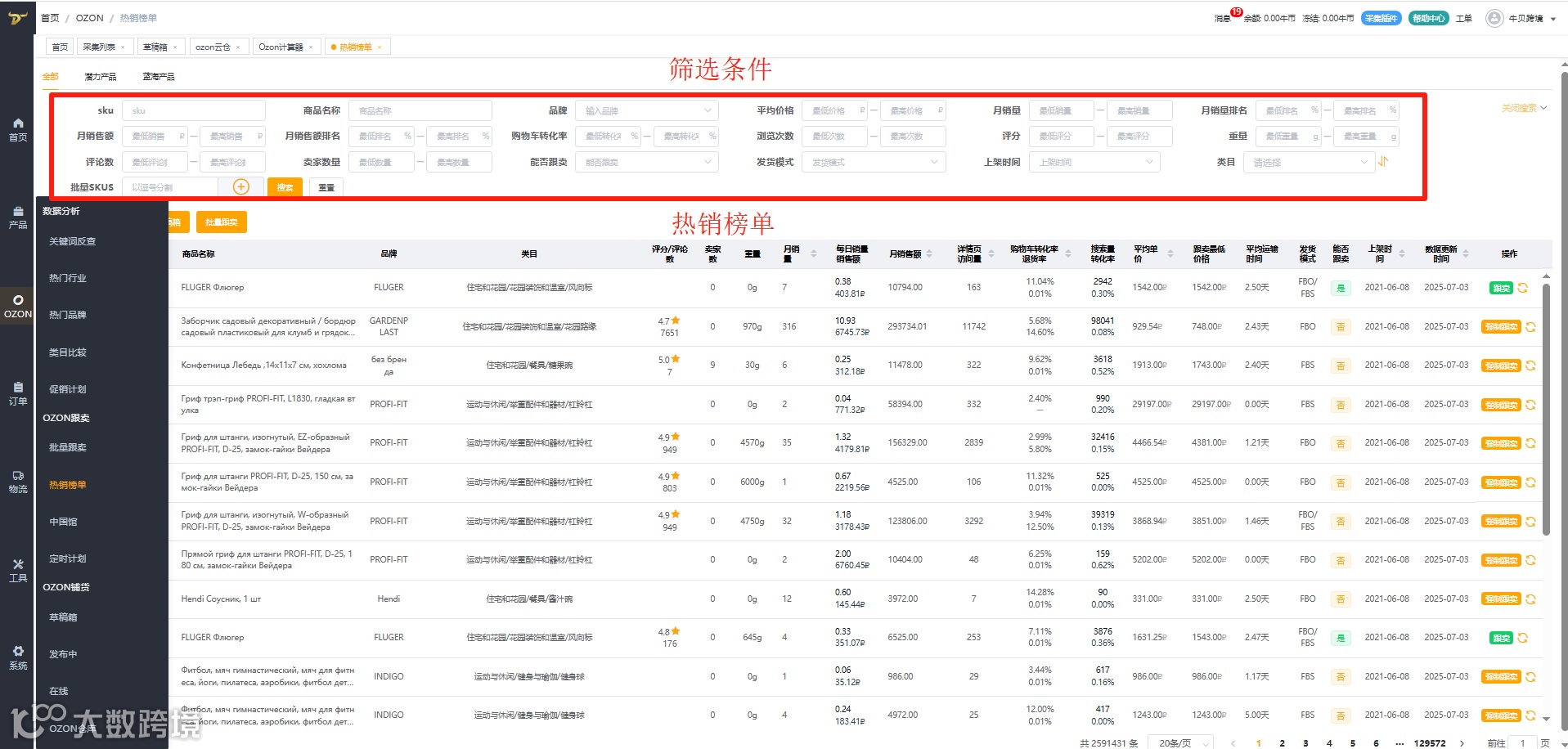This screenshot has height=749, width=1568.
Task: Click the user avatar icon at top right
Action: click(1494, 18)
